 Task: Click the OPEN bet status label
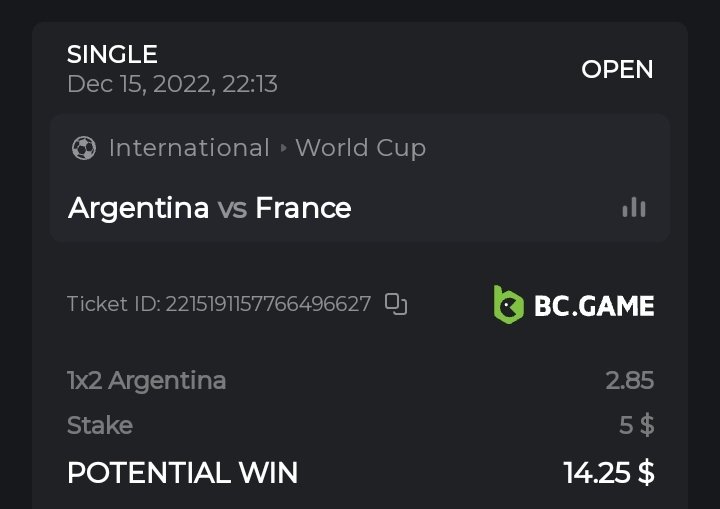(x=617, y=69)
